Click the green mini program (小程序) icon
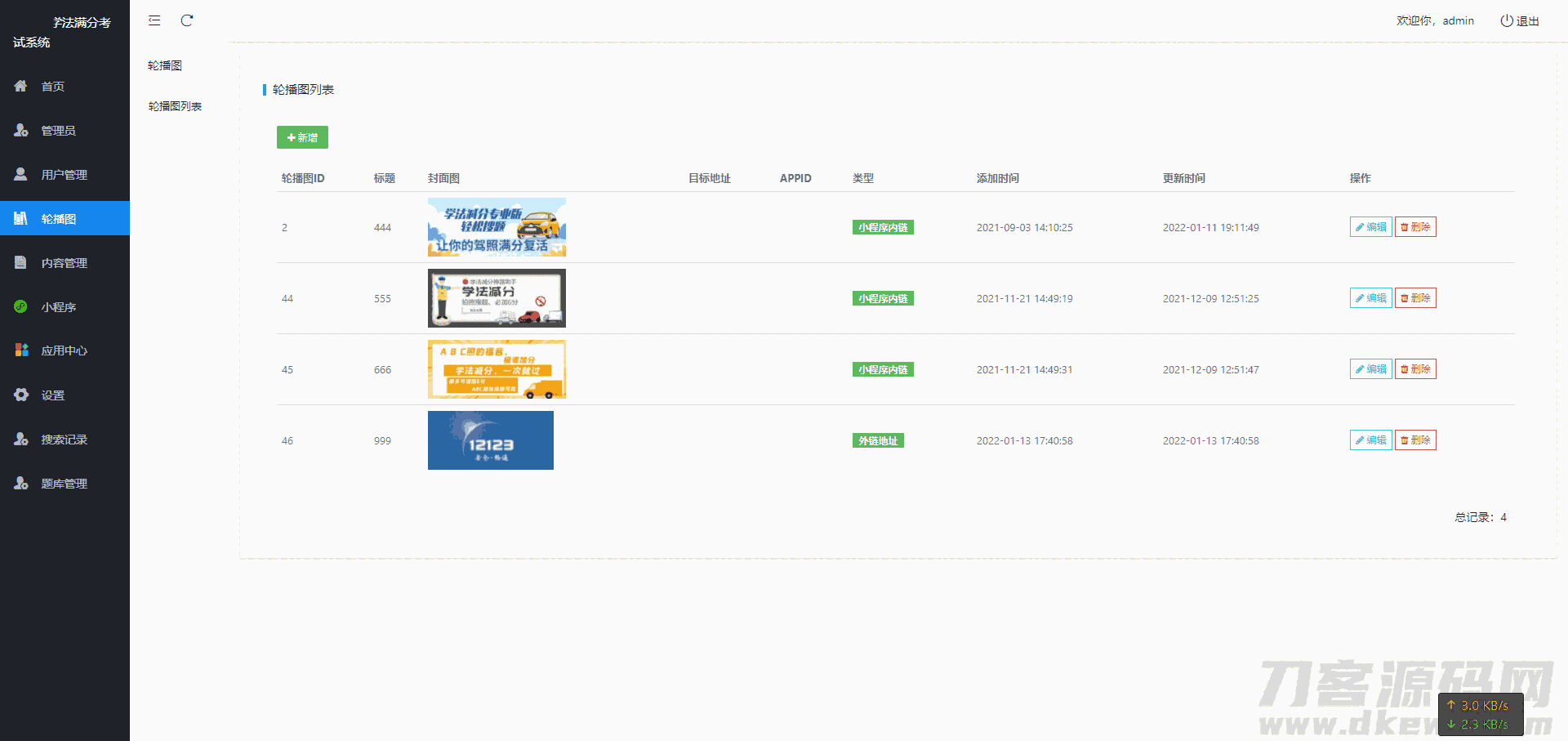Screen dimensions: 1568x741 [21, 306]
